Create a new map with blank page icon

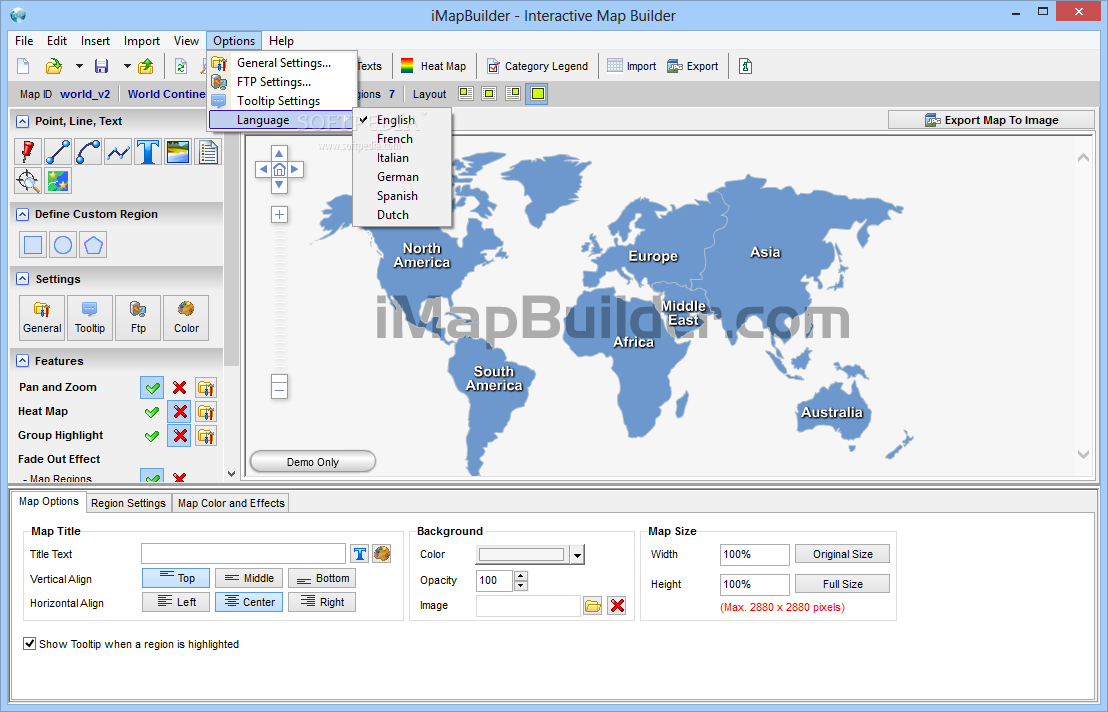pyautogui.click(x=23, y=66)
